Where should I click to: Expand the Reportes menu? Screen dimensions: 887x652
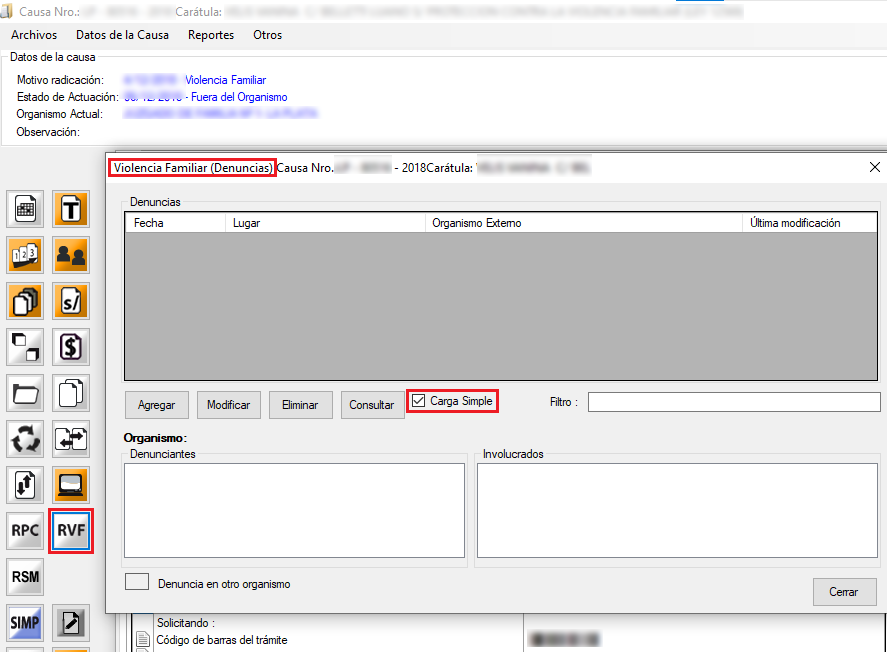point(211,35)
